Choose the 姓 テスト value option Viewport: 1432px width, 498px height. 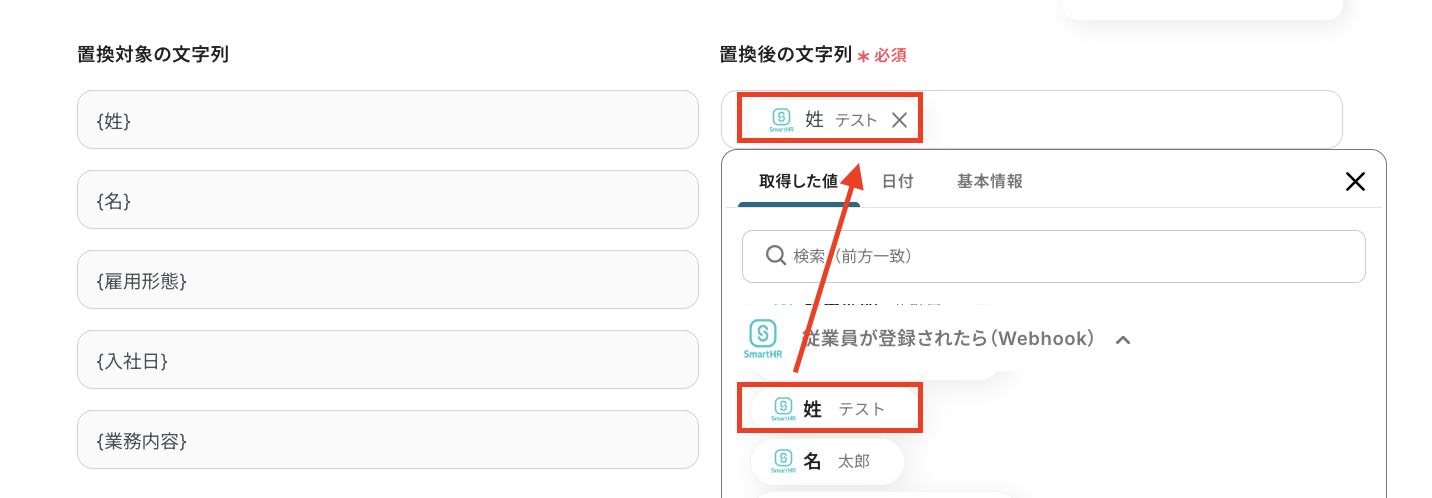(843, 409)
